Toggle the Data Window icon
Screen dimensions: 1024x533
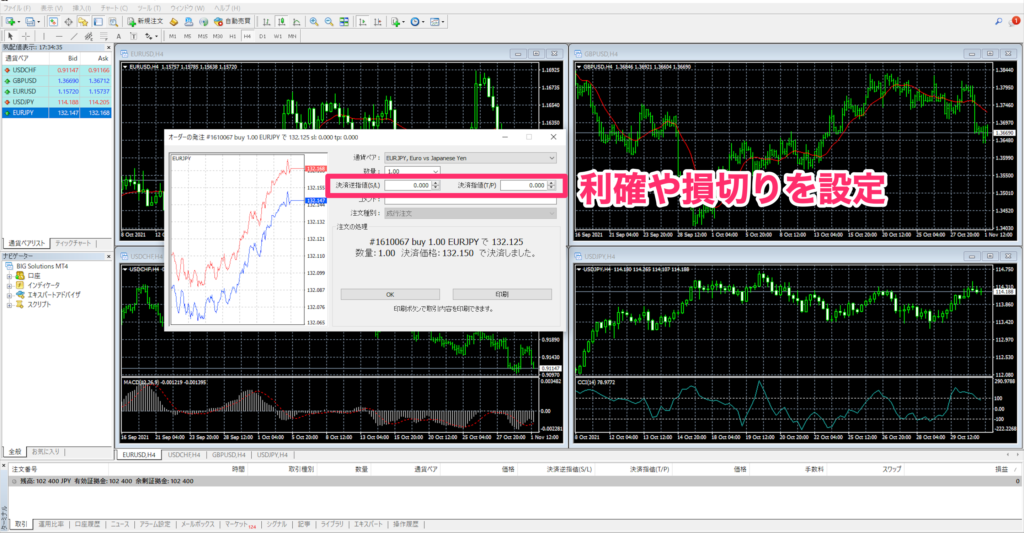(68, 22)
